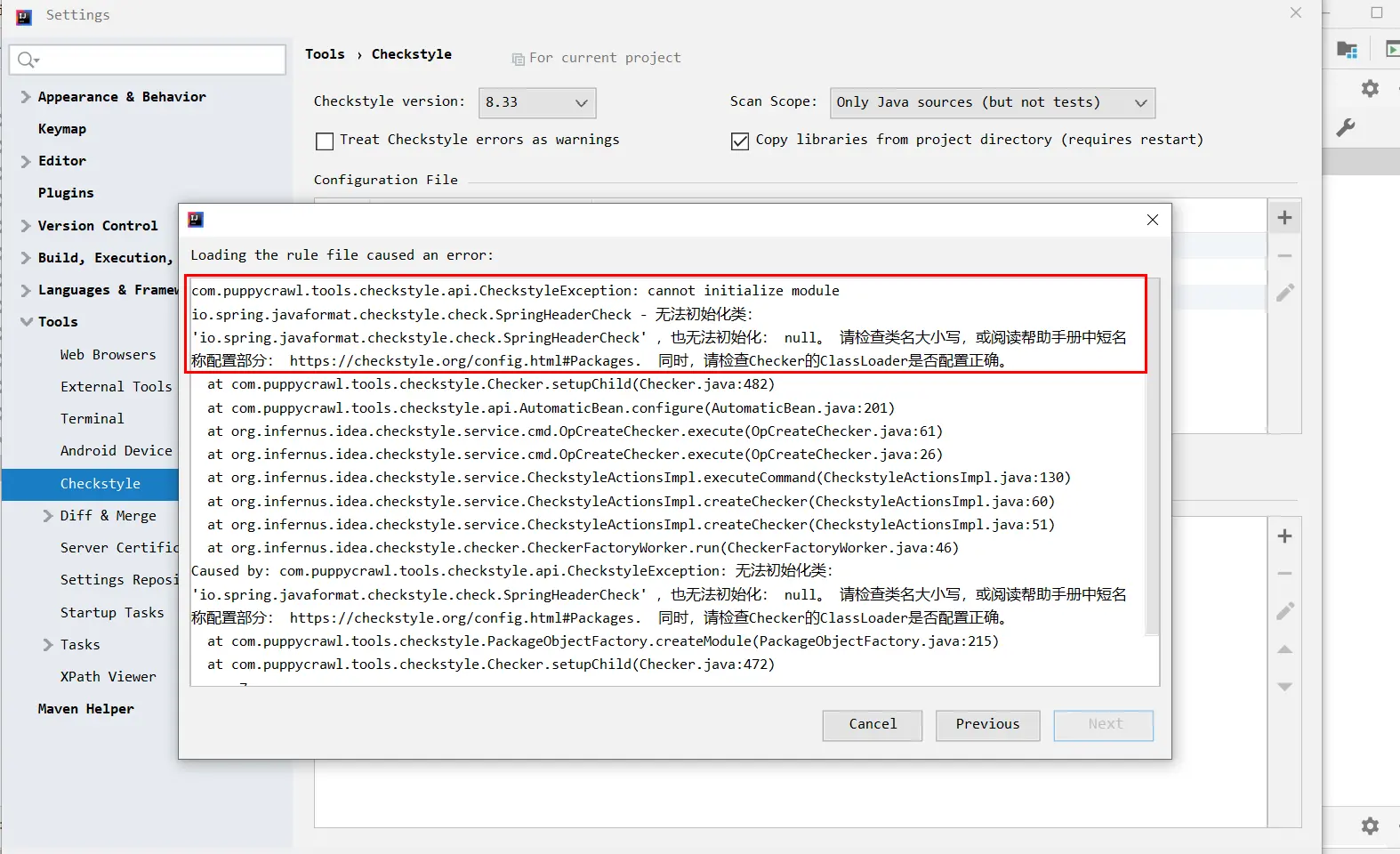Click the Caused by exception line
1400x854 pixels.
pyautogui.click(x=512, y=571)
